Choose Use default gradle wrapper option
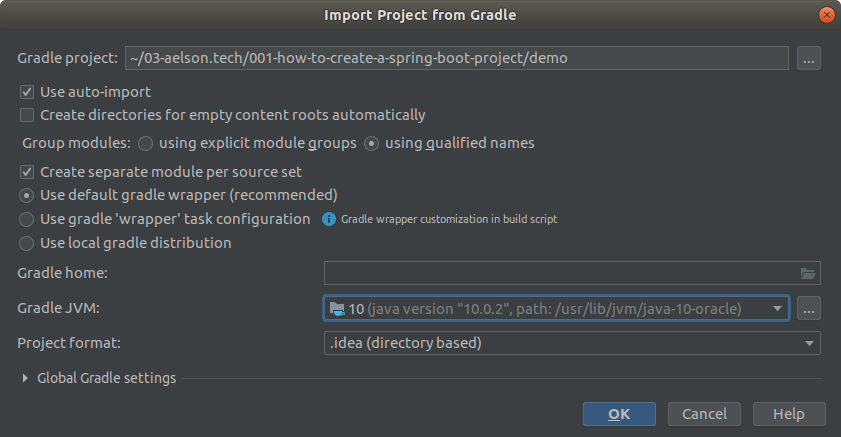The width and height of the screenshot is (841, 437). [28, 194]
